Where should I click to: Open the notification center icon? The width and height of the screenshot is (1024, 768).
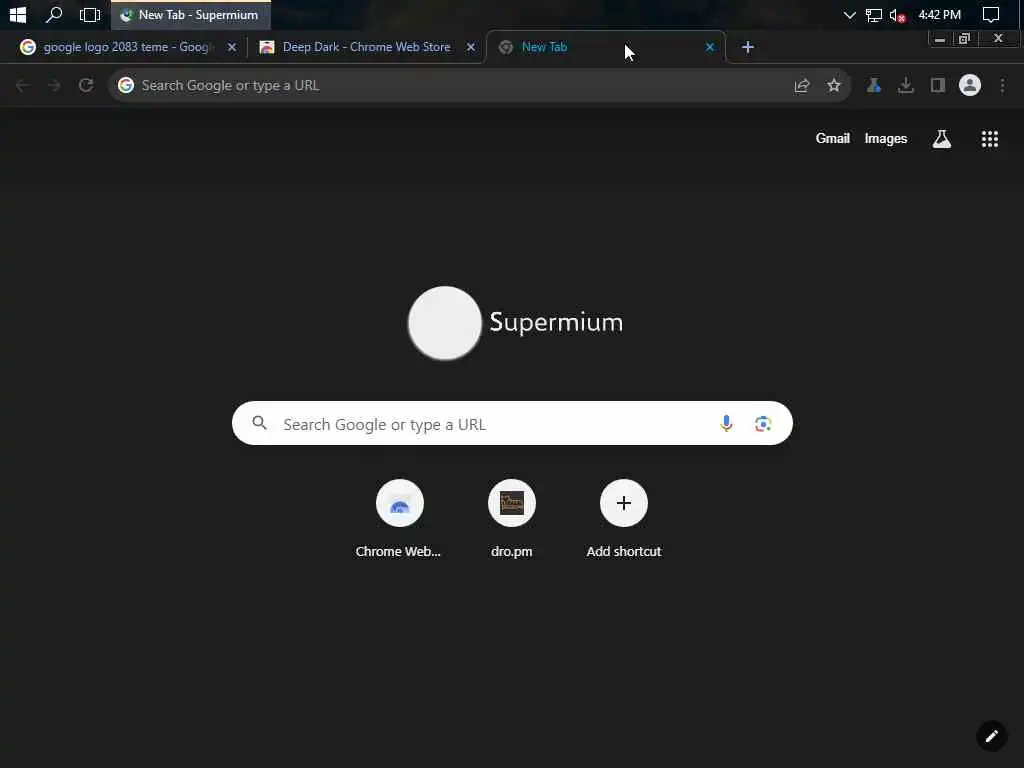(x=991, y=14)
